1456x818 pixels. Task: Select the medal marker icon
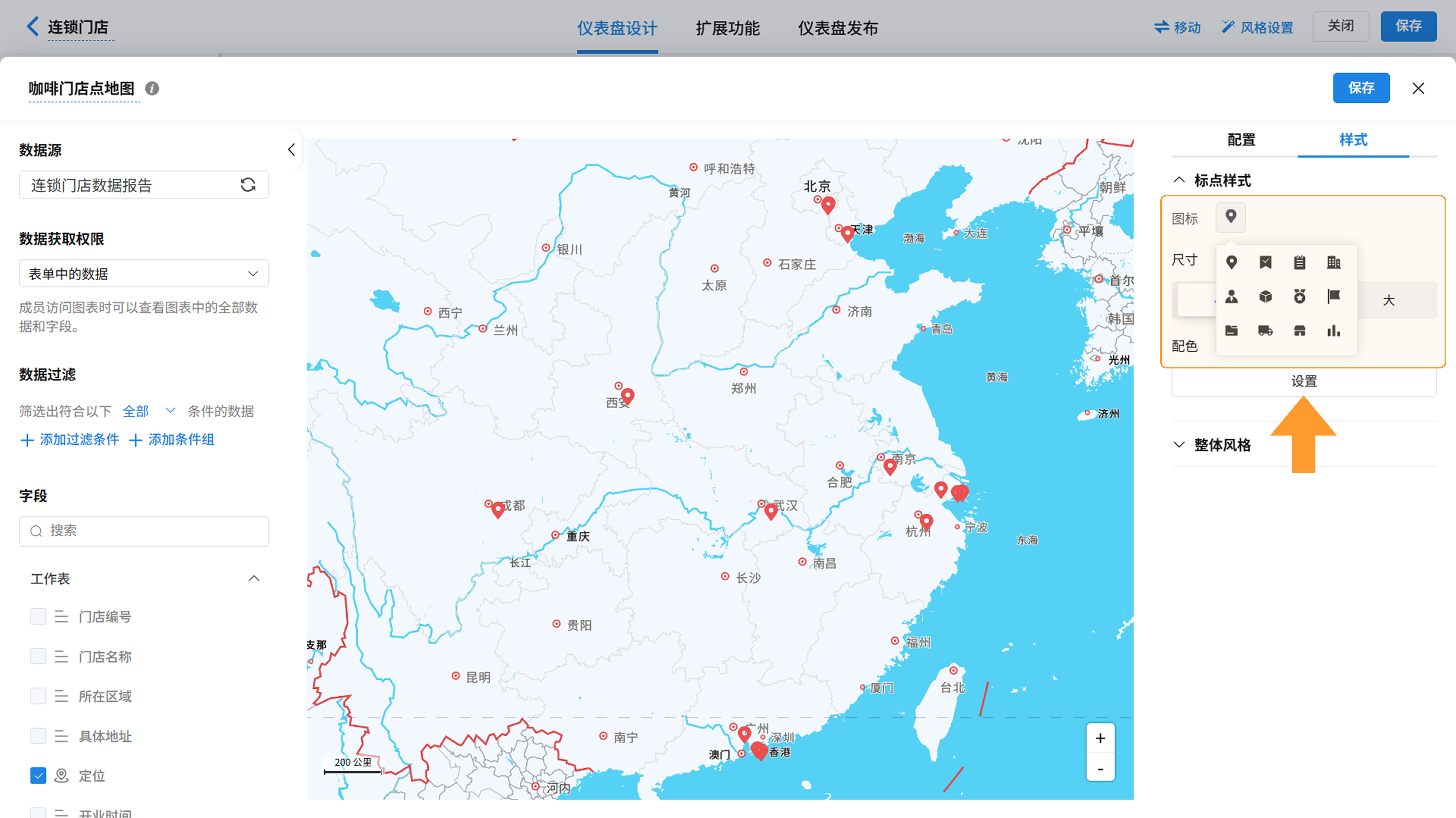tap(1299, 296)
